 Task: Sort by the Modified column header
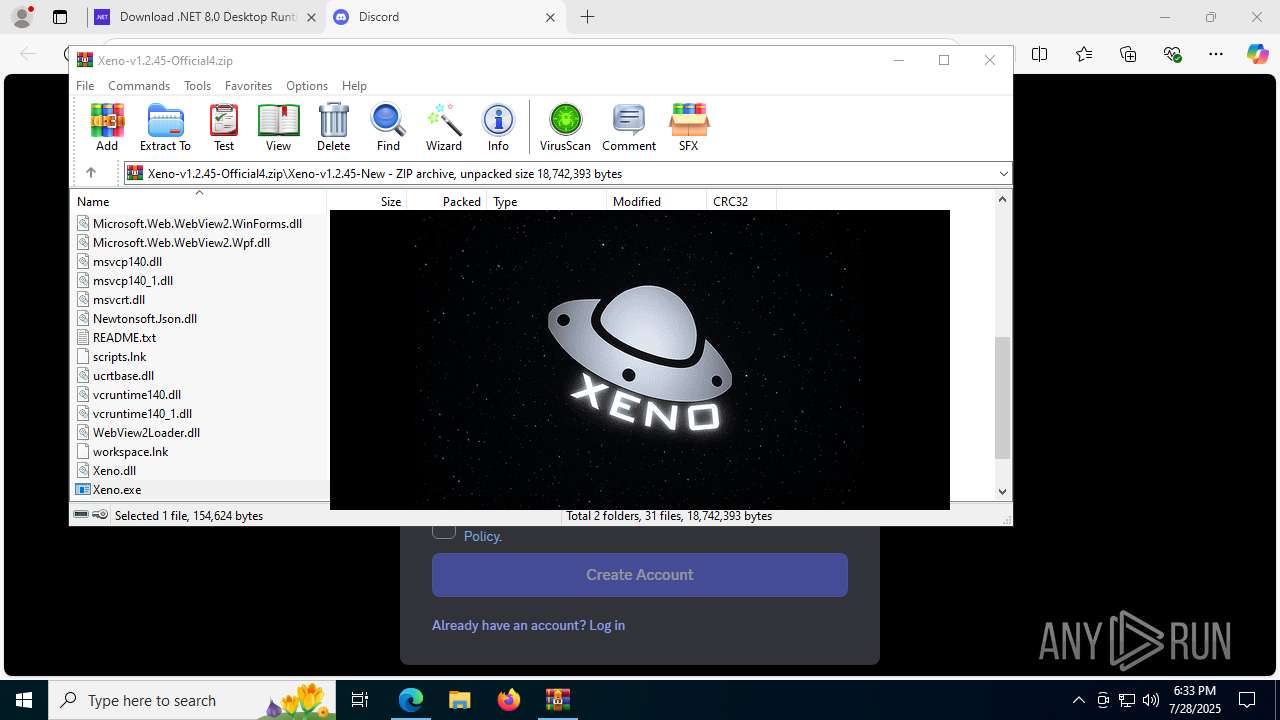(657, 201)
